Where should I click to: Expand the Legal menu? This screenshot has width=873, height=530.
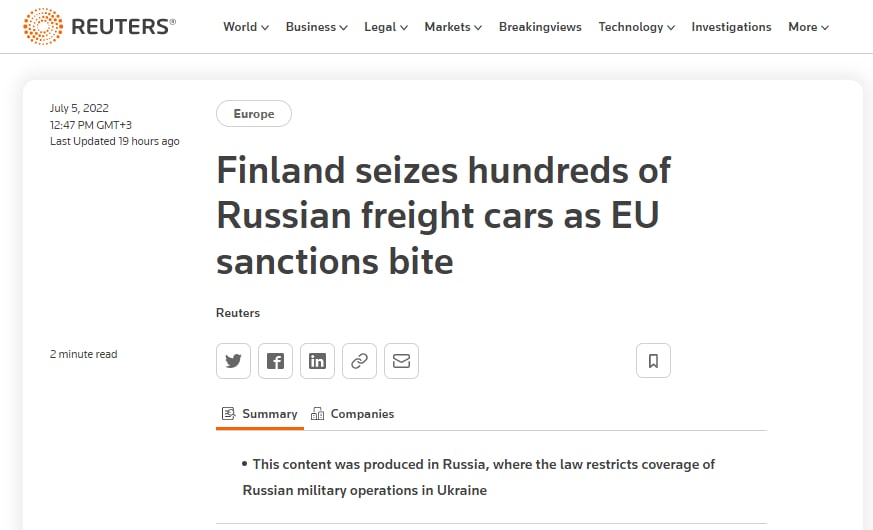[386, 27]
